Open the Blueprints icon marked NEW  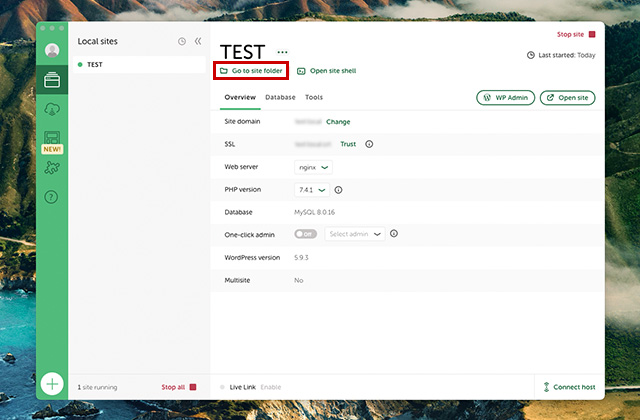pyautogui.click(x=52, y=142)
